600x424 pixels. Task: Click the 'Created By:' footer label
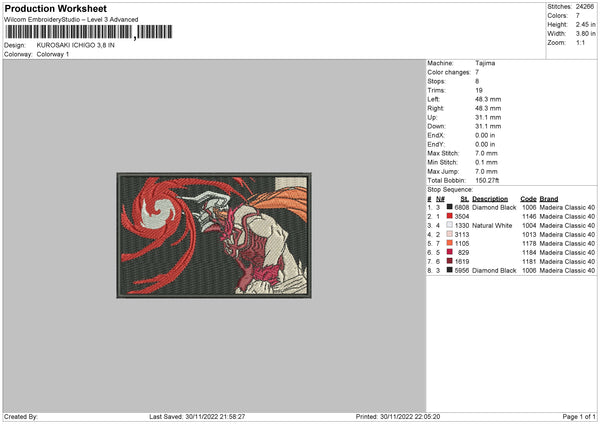pos(21,416)
